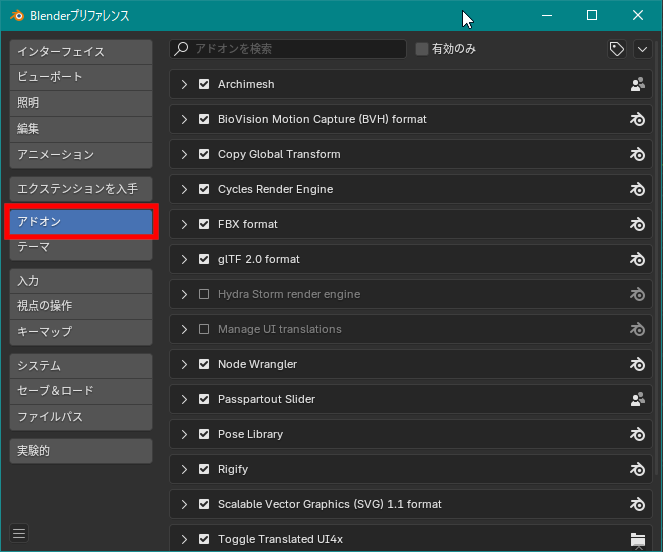Click the Blender icon on Hydra Storm row
663x552 pixels.
(637, 294)
